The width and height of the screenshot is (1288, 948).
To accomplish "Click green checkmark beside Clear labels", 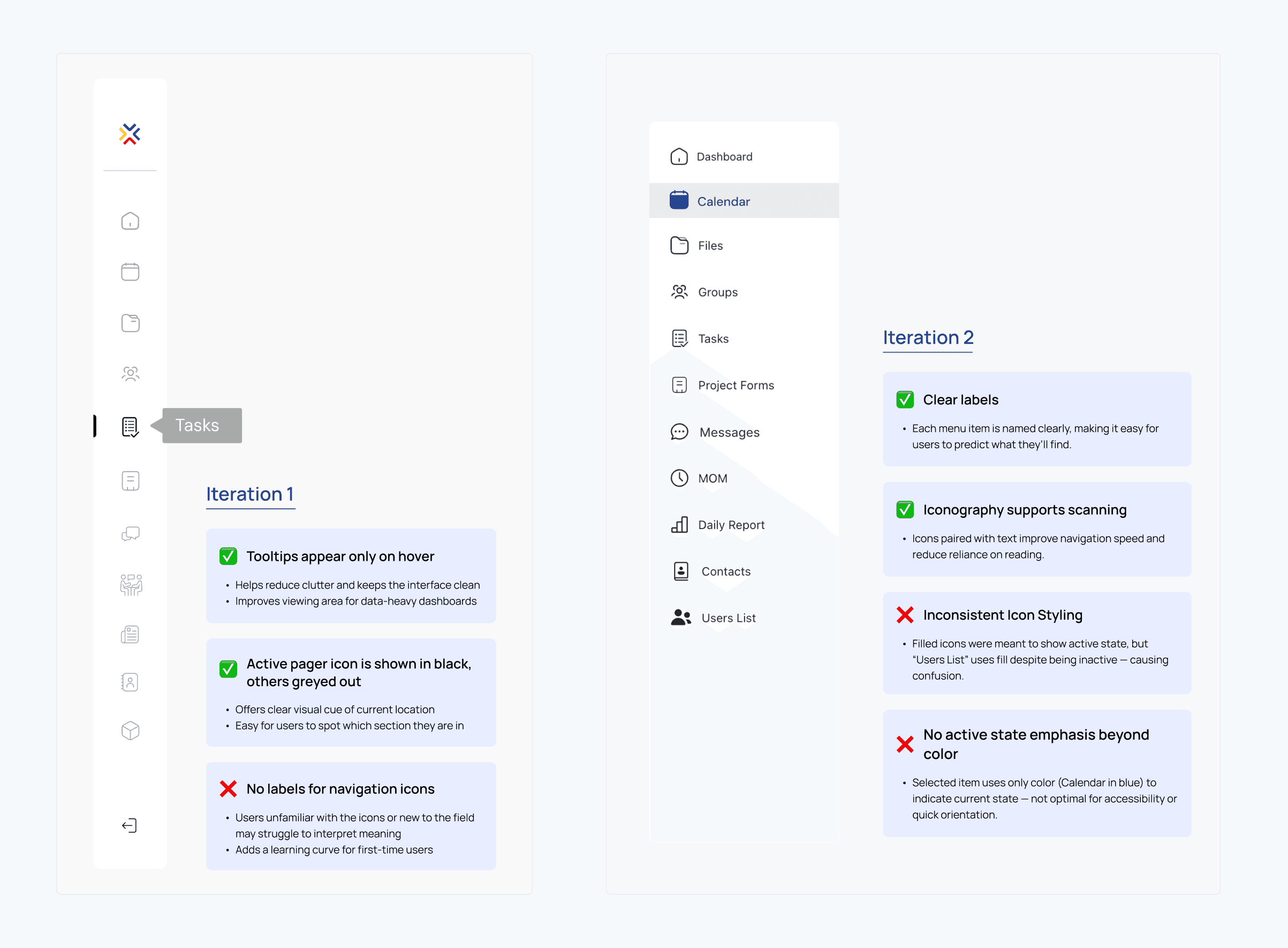I will 905,400.
